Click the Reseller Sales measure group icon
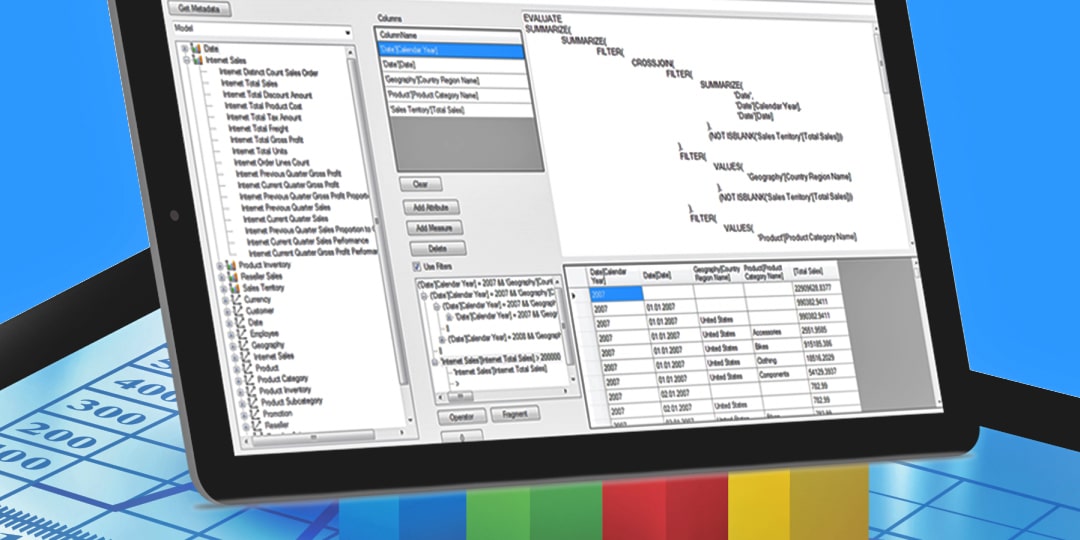Screen dimensions: 1080x540 pyautogui.click(x=233, y=276)
